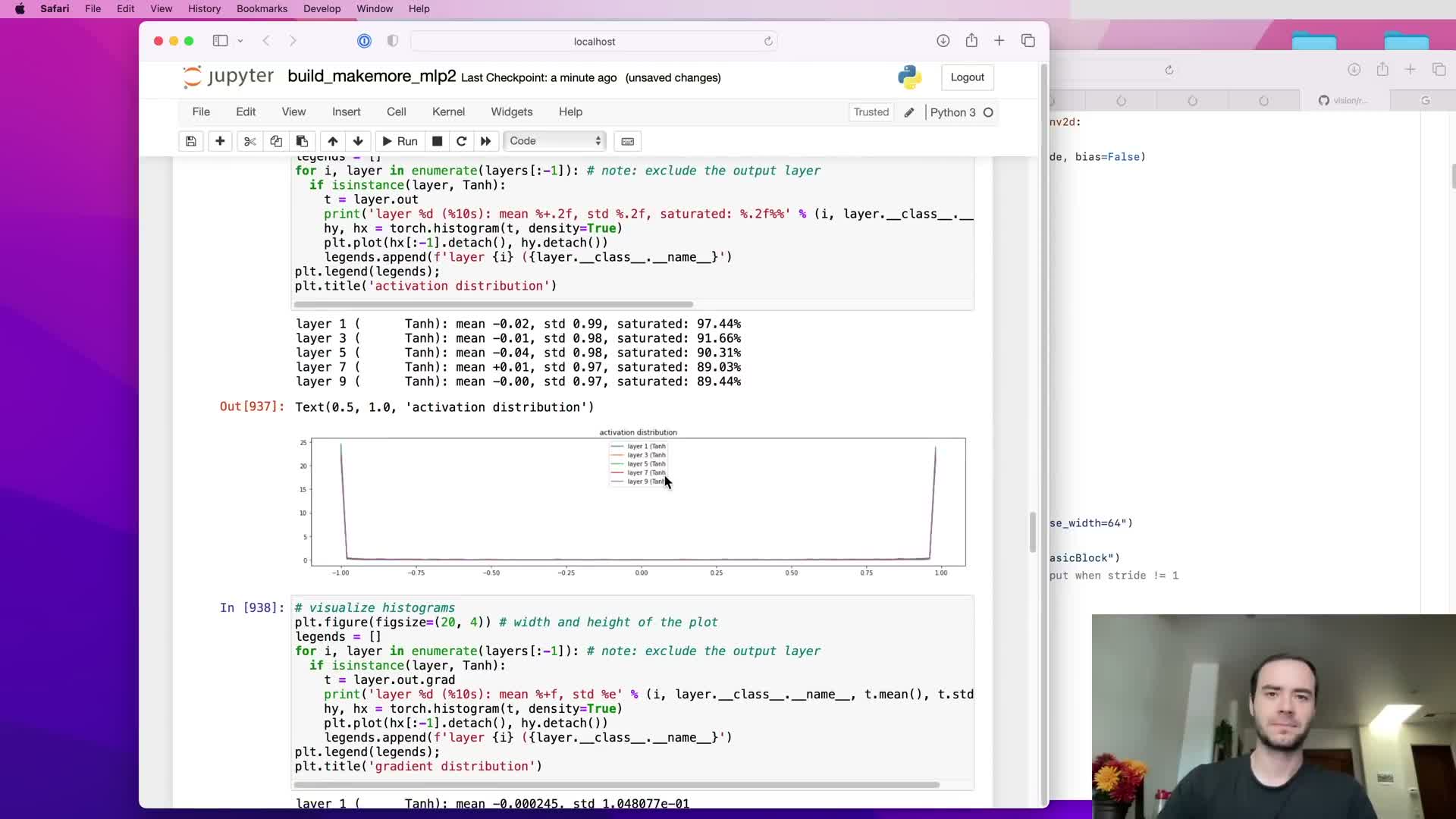Click the Logout button

(967, 77)
